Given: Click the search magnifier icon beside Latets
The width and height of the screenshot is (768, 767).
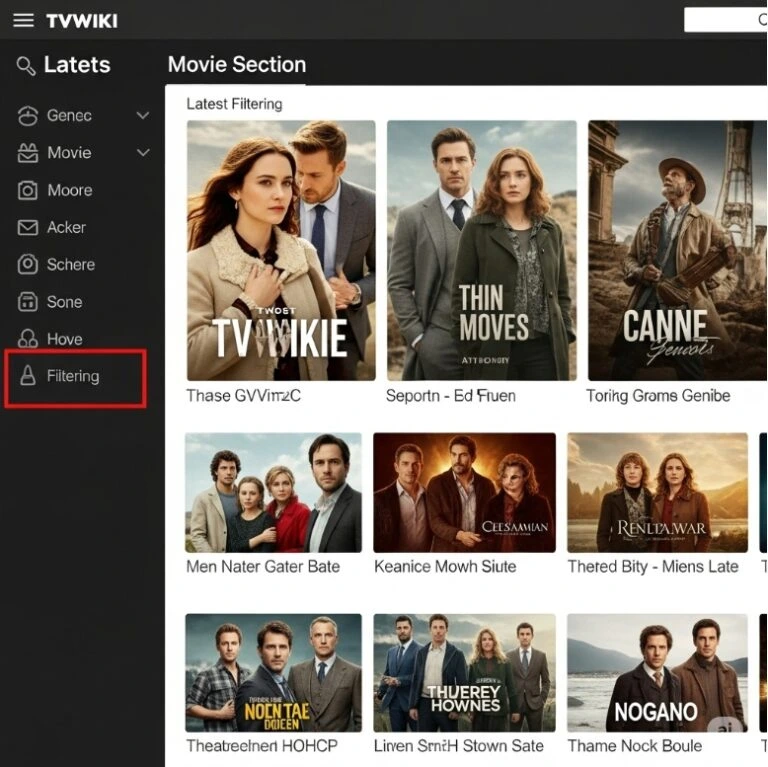Looking at the screenshot, I should pos(26,66).
